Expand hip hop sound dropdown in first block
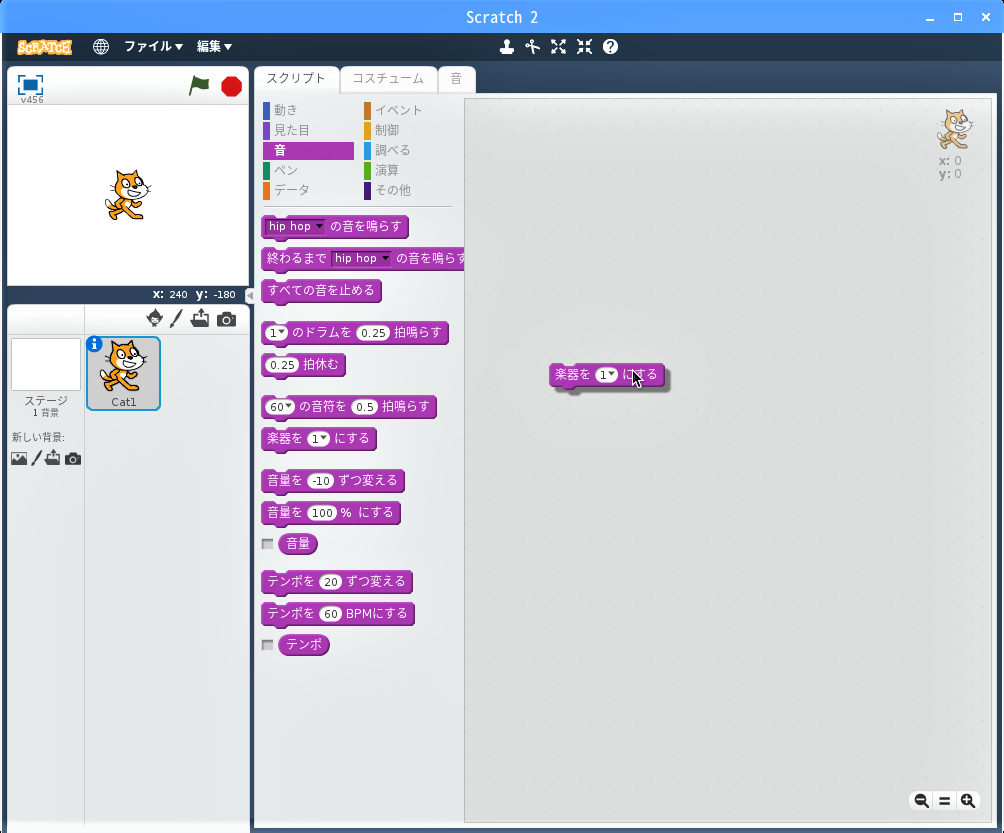The height and width of the screenshot is (833, 1004). 319,227
